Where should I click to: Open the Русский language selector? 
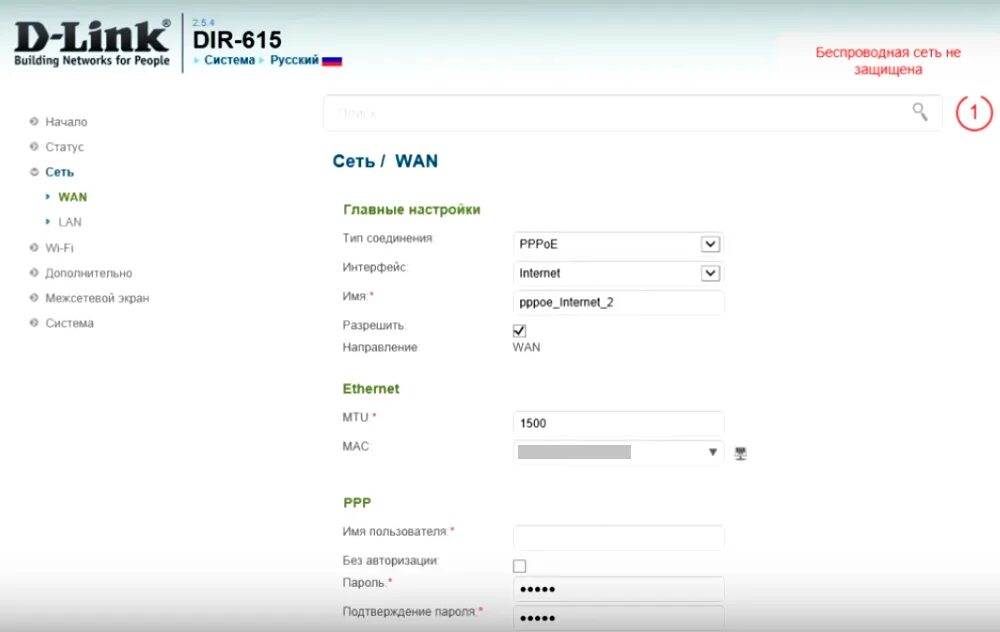291,60
